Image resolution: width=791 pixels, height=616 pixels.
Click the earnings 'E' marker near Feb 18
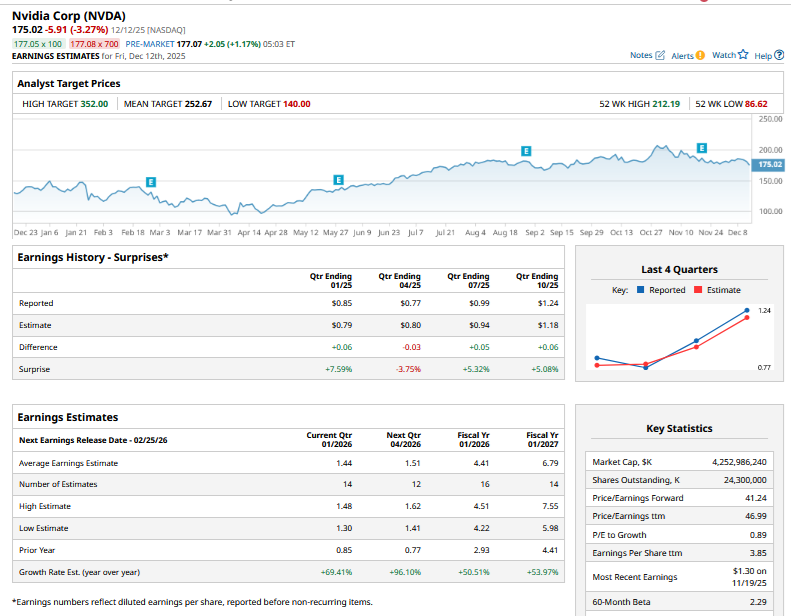(x=151, y=182)
